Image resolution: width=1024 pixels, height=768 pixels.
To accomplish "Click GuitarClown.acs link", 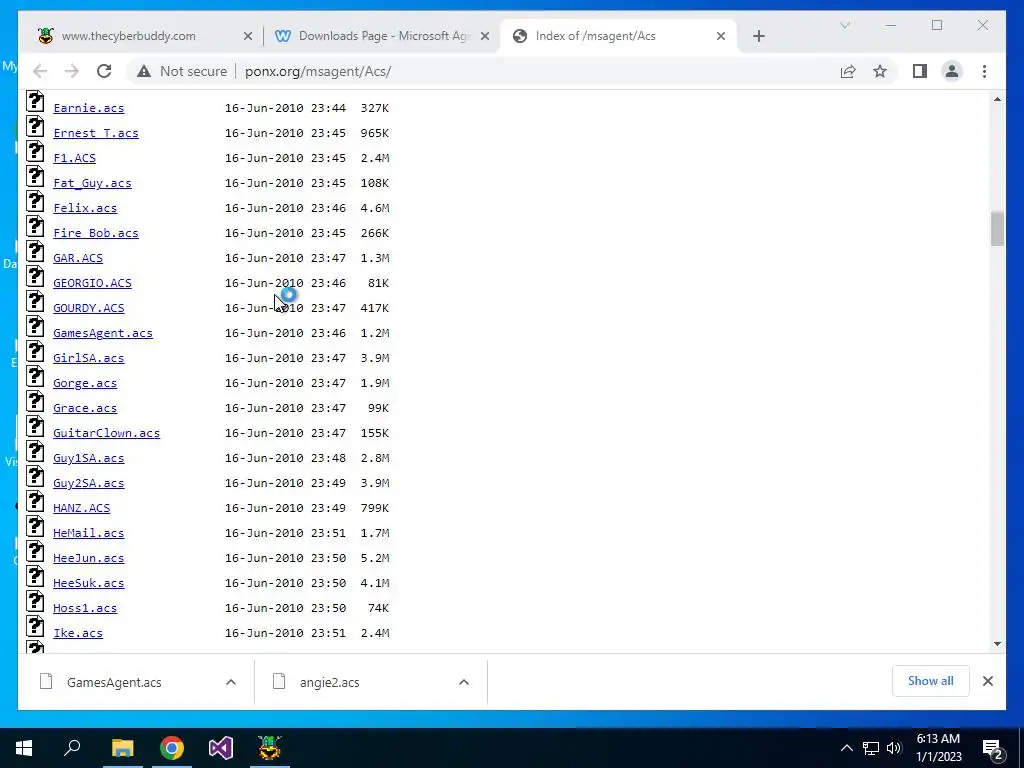I will [106, 433].
